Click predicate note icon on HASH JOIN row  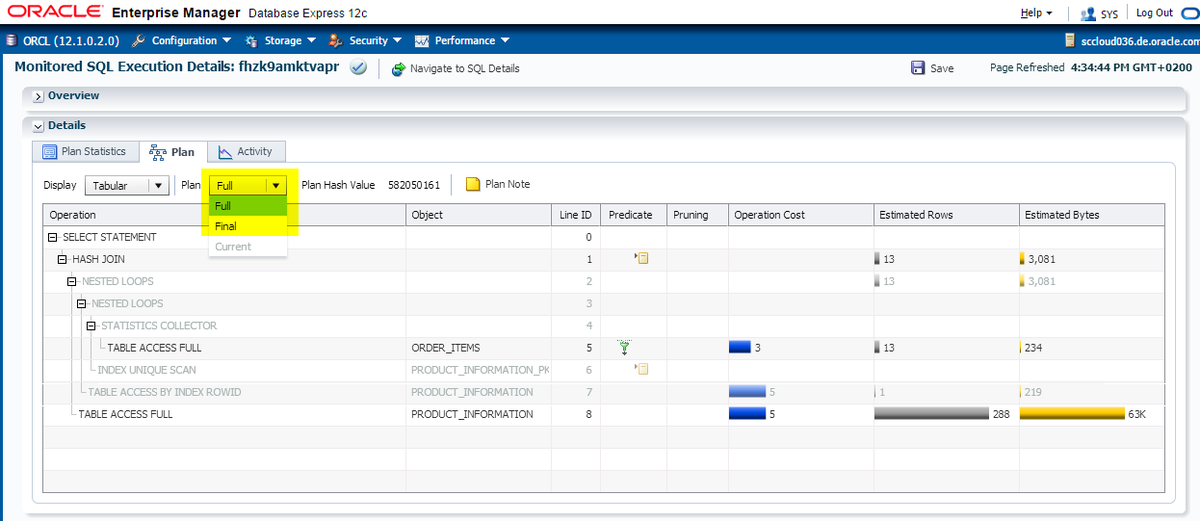(642, 259)
